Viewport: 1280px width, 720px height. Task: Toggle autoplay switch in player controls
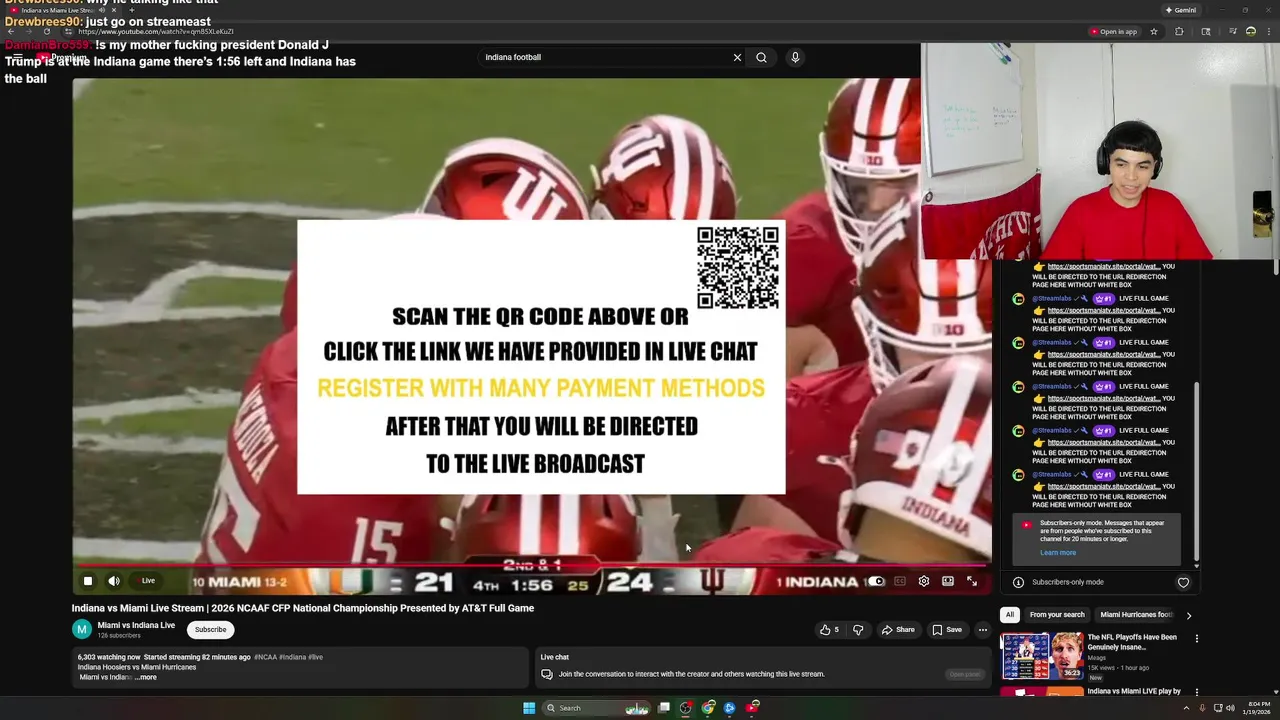point(876,581)
